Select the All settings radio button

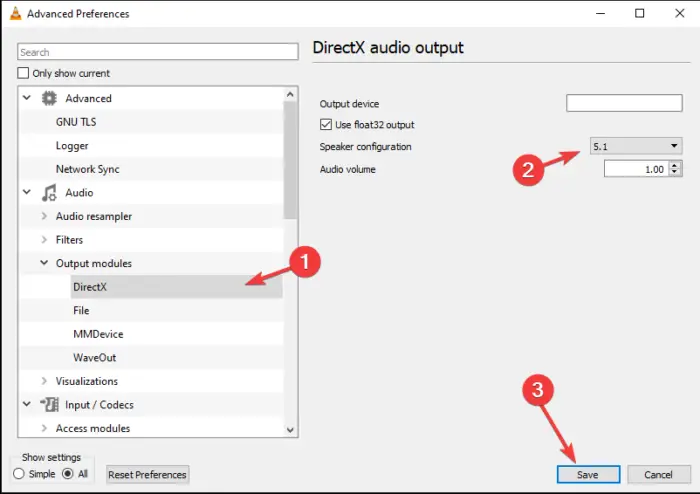(x=68, y=473)
